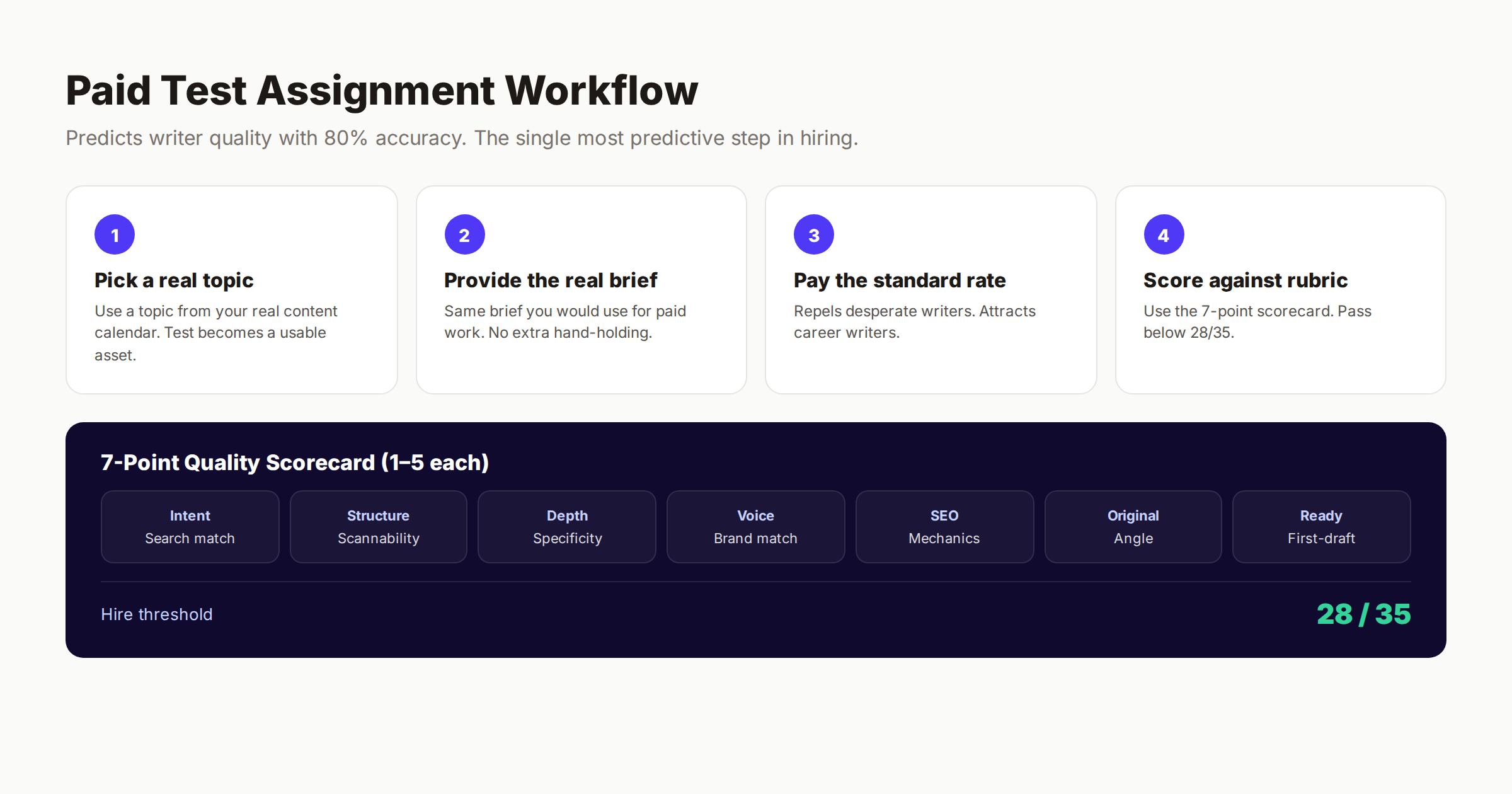Select the Intent Search match scorecard tile
Screen dimensions: 1512x794
190,527
